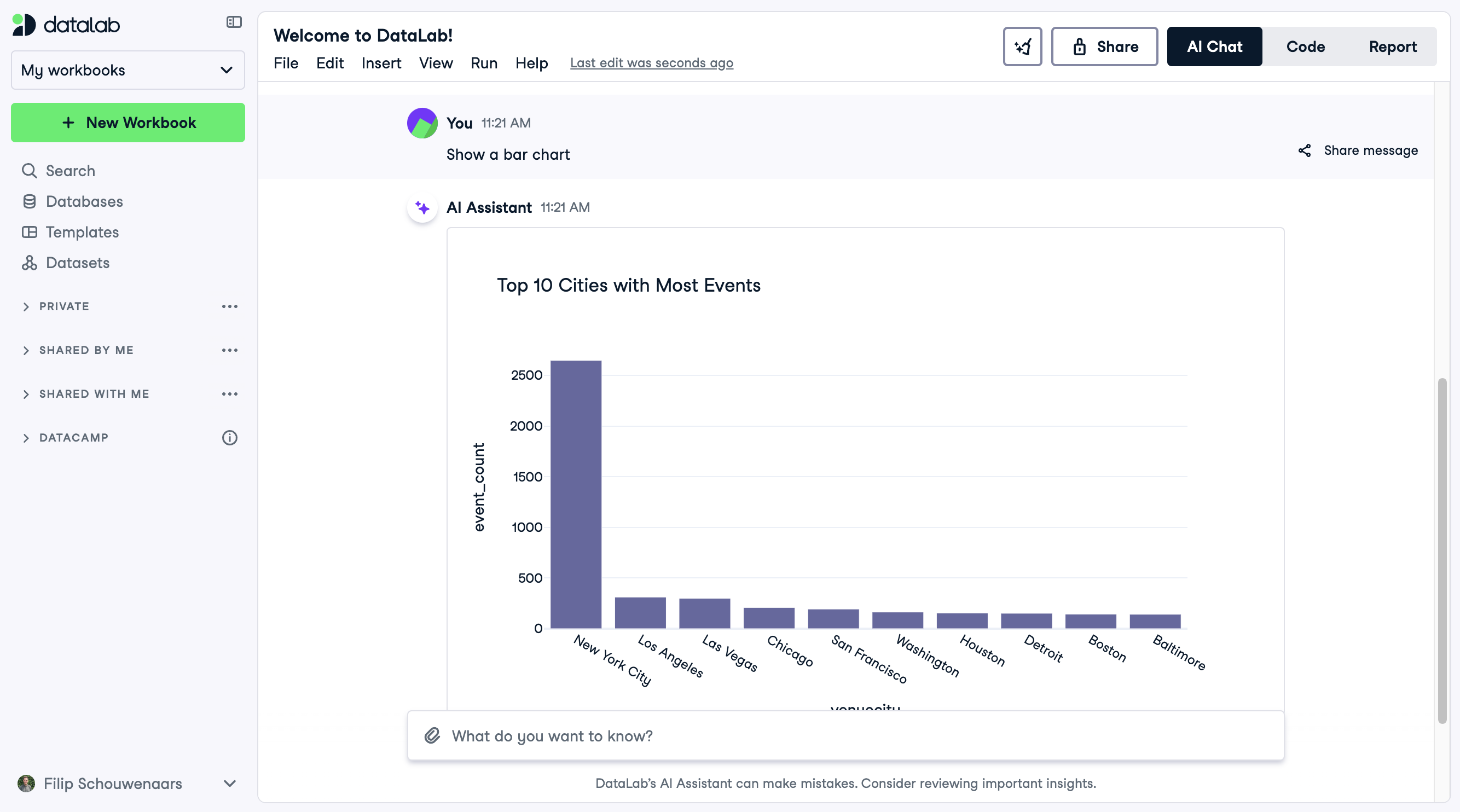Collapse the sidebar panel icon
The width and height of the screenshot is (1460, 812).
[x=234, y=22]
